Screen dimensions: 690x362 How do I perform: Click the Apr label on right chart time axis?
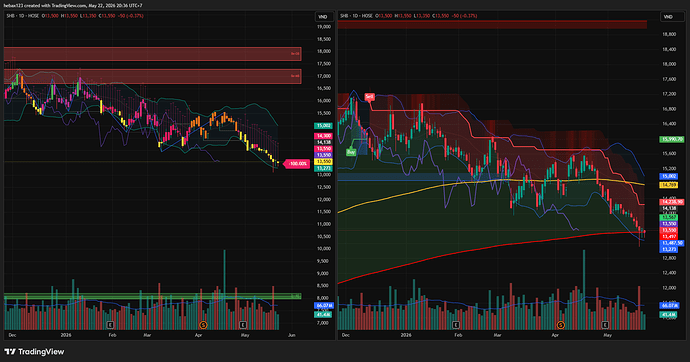click(555, 335)
